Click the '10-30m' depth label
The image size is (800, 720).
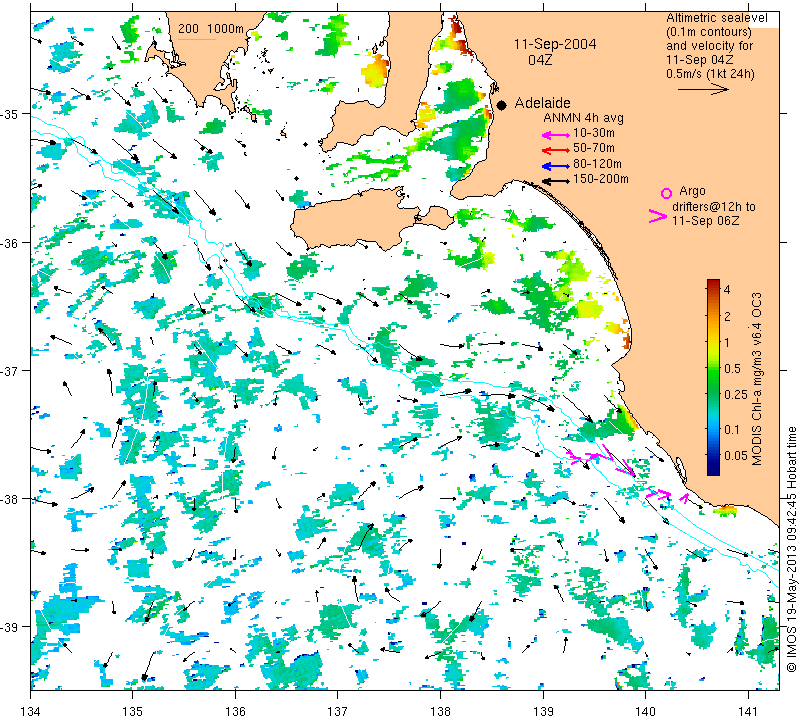point(594,133)
